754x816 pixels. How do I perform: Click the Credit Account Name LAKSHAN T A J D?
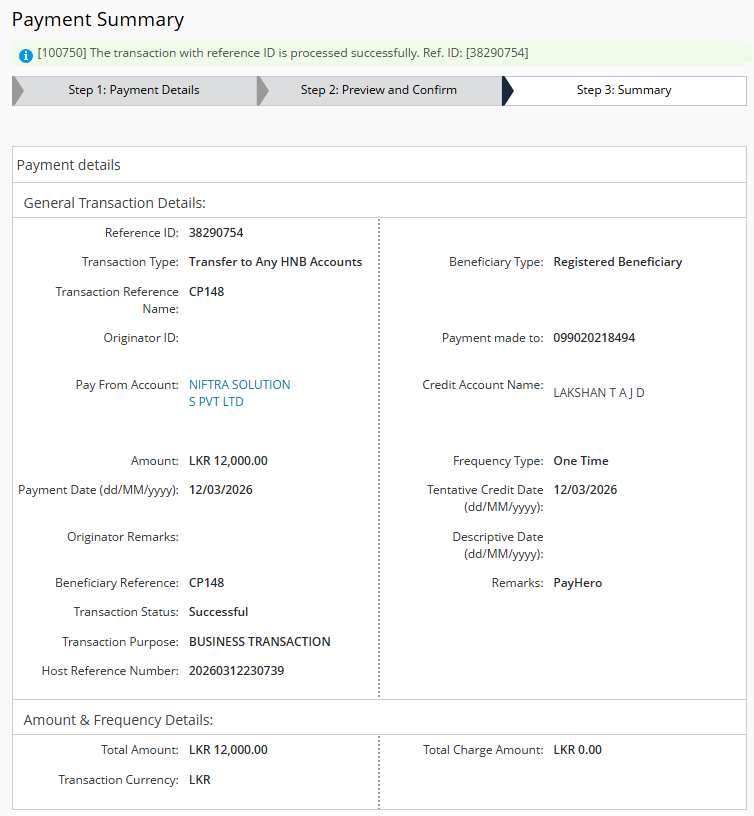pos(599,393)
